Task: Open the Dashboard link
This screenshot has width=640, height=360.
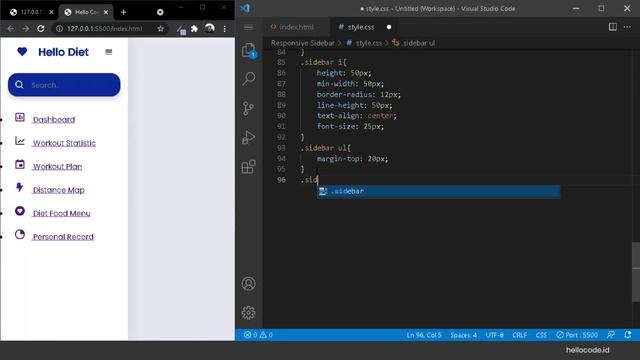Action: (54, 120)
